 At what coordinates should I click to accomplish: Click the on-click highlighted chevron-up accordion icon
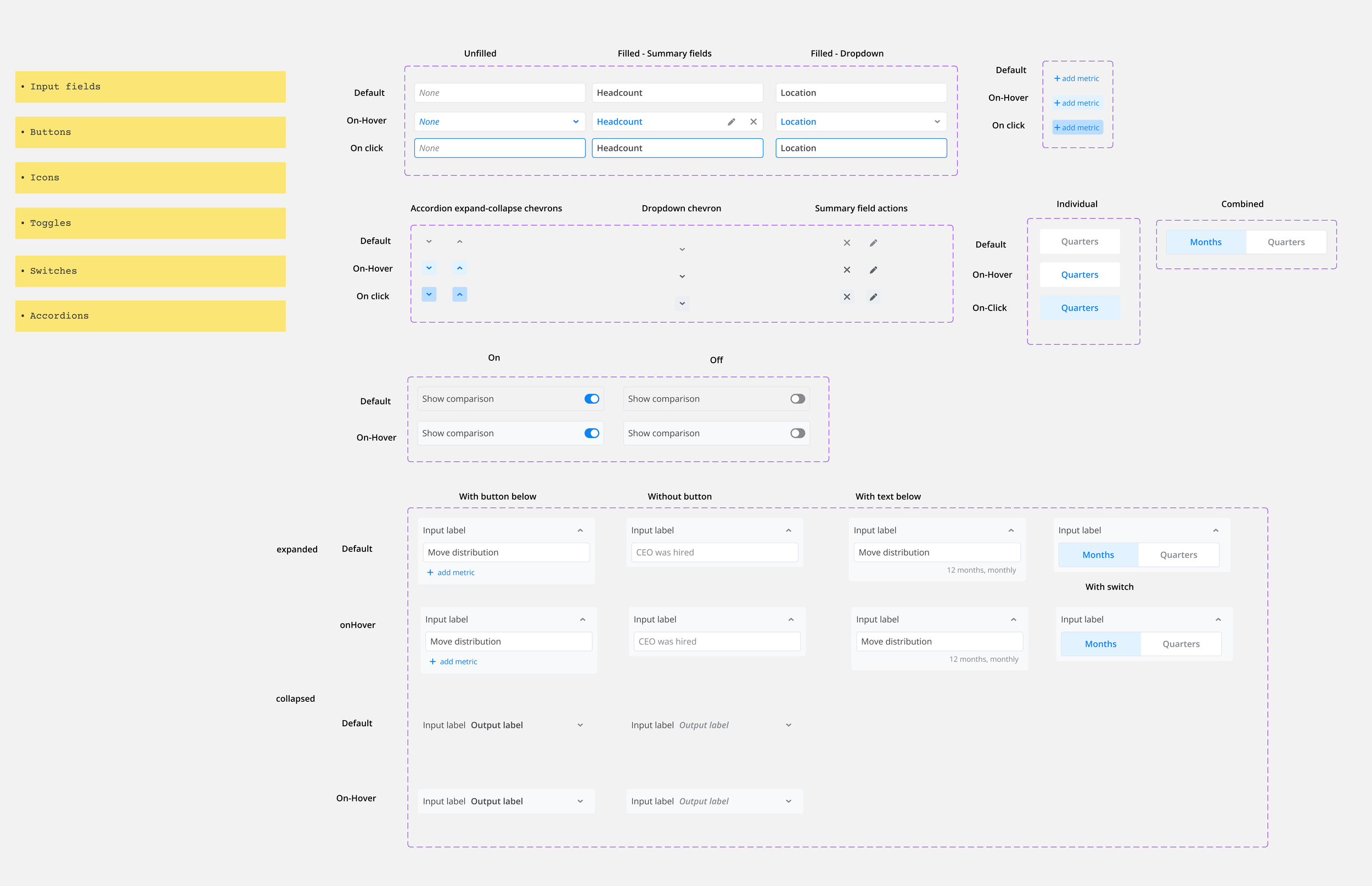(459, 295)
